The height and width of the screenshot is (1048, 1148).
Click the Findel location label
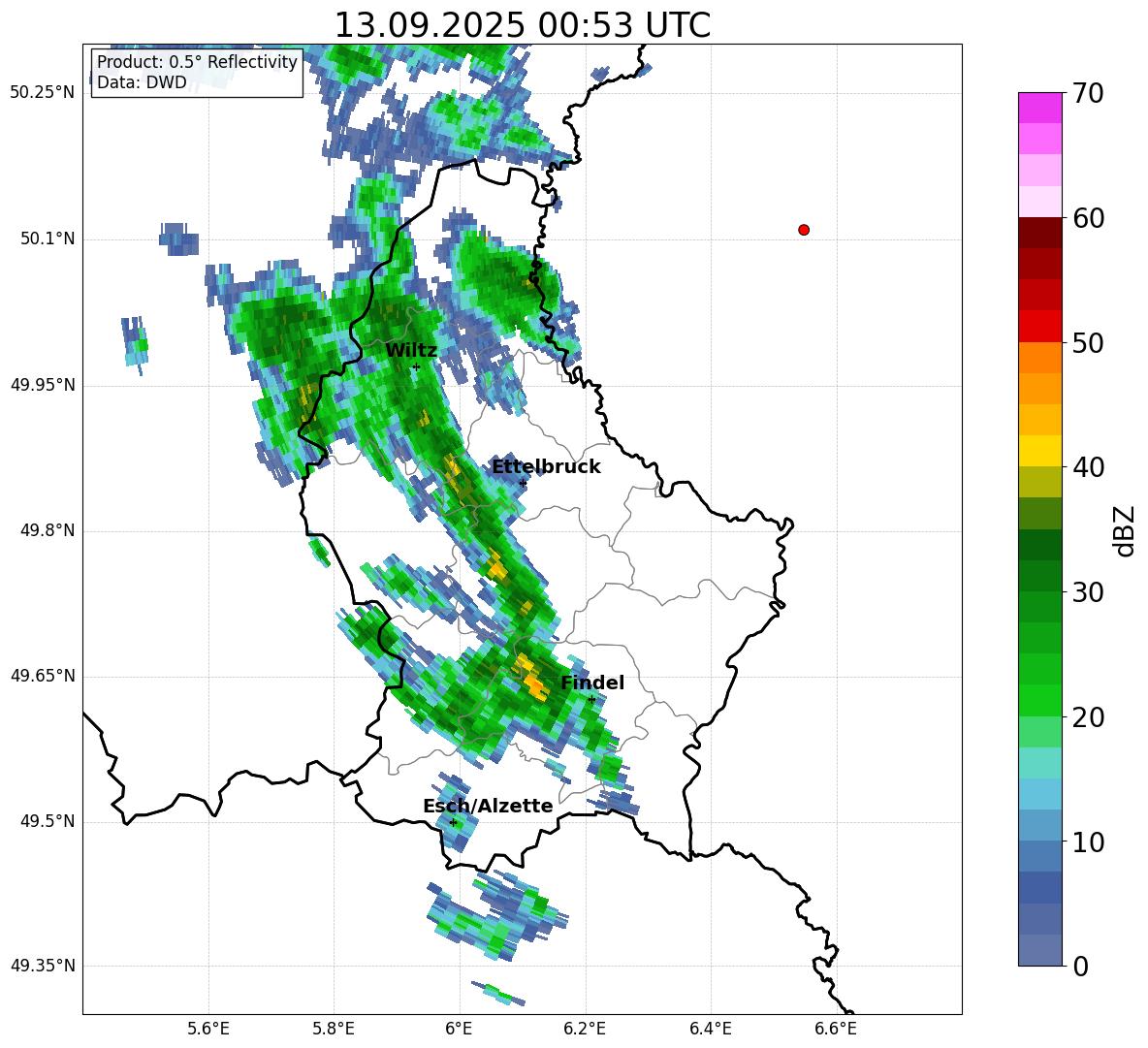pyautogui.click(x=592, y=683)
